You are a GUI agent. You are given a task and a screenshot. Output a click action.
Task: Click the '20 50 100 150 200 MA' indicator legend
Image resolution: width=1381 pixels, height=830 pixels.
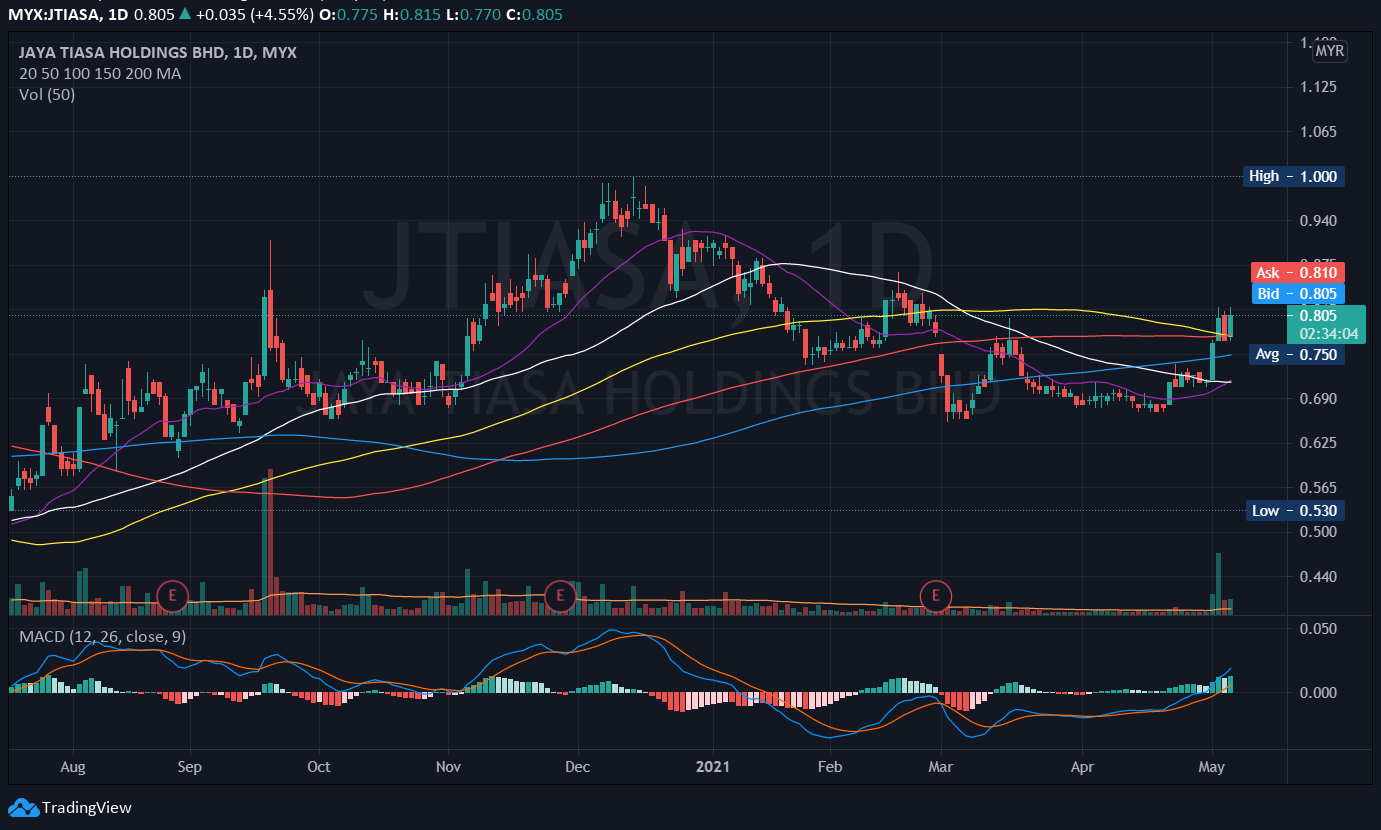(100, 74)
